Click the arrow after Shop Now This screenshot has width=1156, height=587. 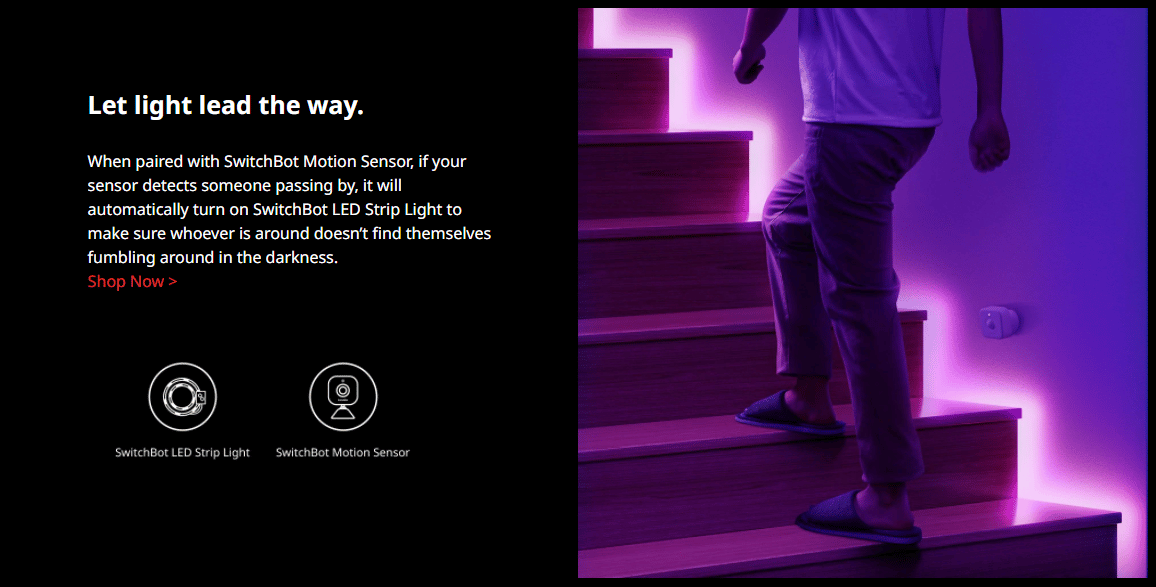[173, 282]
